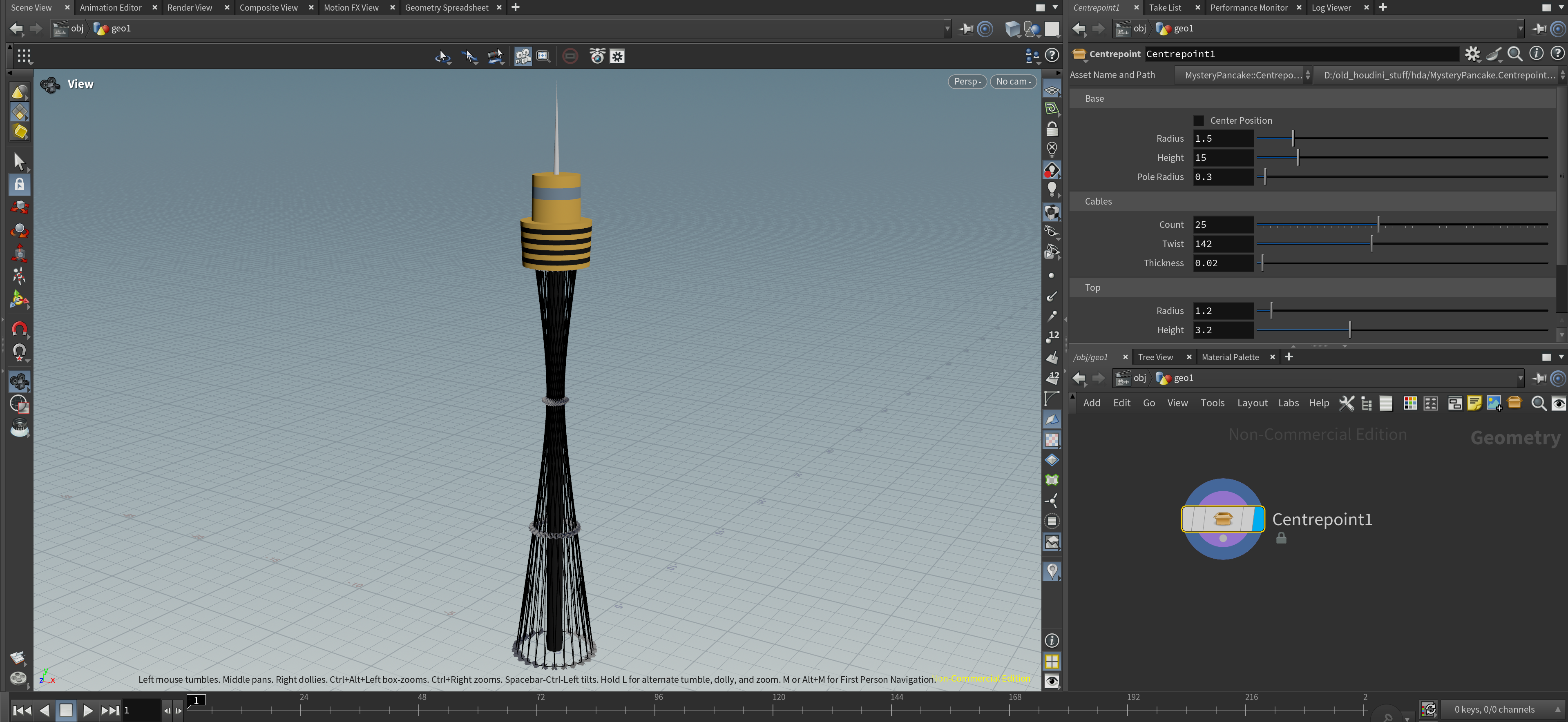Viewport: 1568px width, 722px height.
Task: Click the real-time playback toggle icon
Action: (x=1429, y=709)
